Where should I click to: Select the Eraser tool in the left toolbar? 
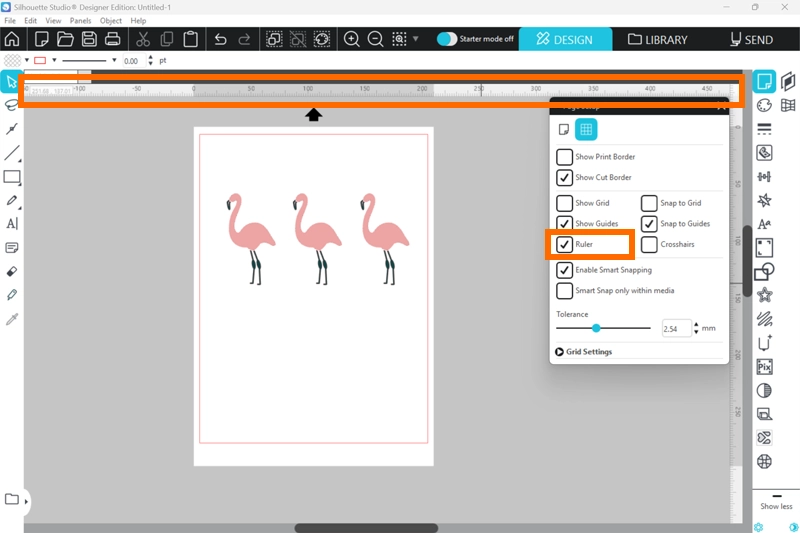coord(12,271)
